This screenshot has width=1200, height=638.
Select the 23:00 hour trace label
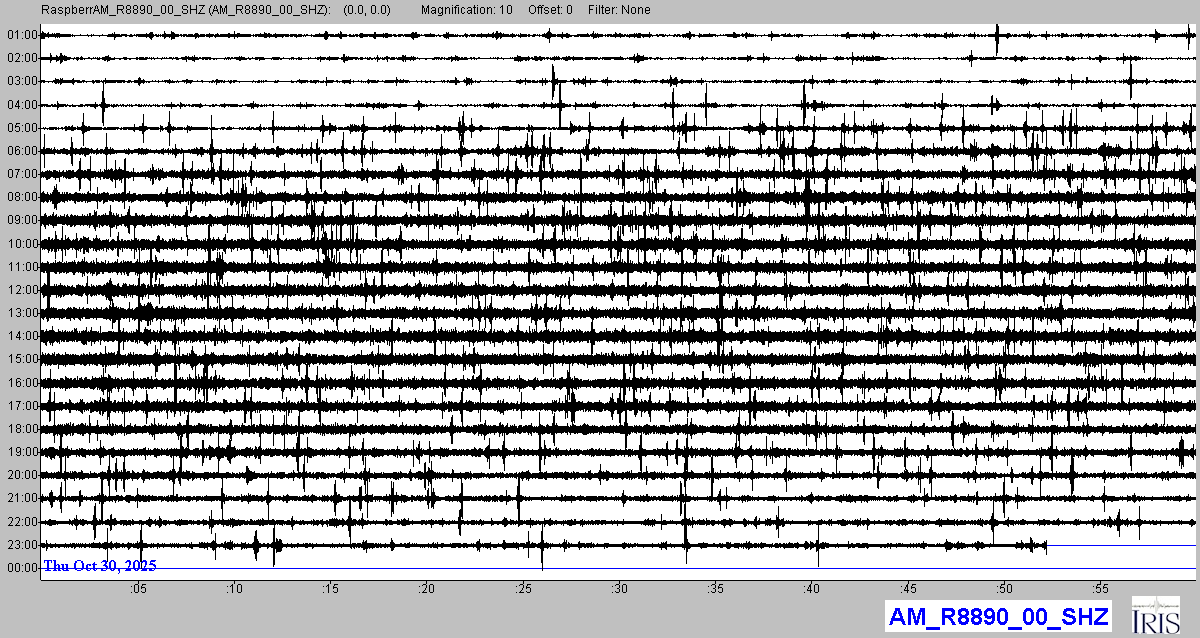point(21,545)
